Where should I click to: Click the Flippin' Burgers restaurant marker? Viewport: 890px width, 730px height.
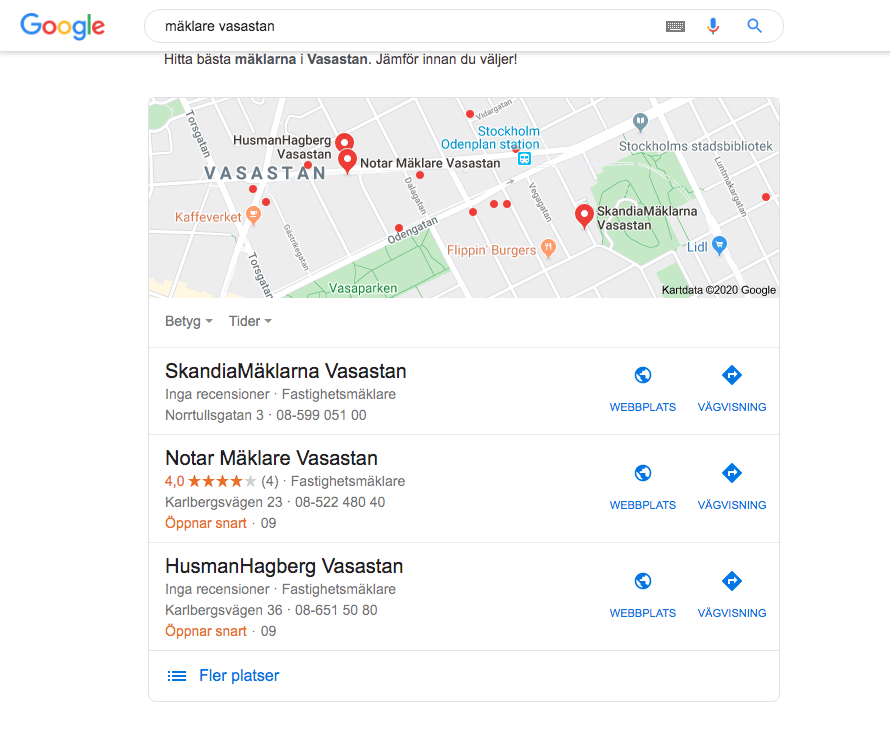coord(548,247)
